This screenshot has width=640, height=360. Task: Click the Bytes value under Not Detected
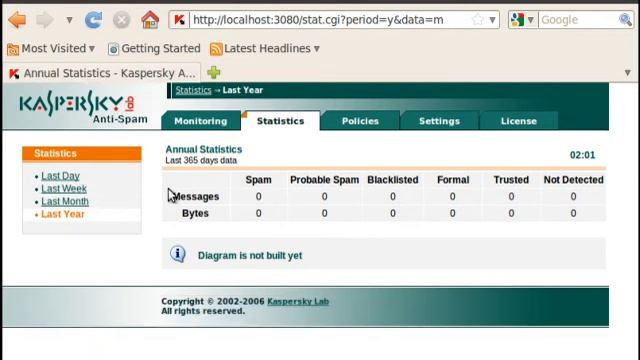573,213
